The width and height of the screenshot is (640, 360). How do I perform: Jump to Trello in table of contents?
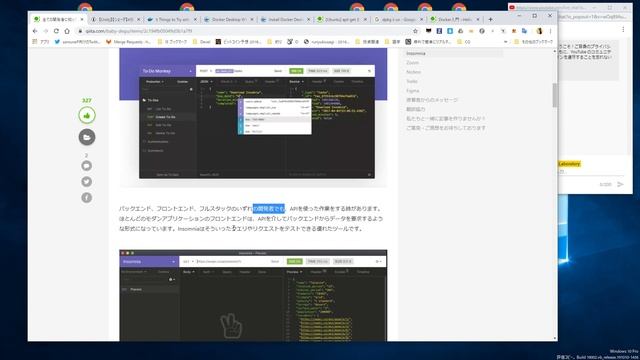(x=412, y=81)
